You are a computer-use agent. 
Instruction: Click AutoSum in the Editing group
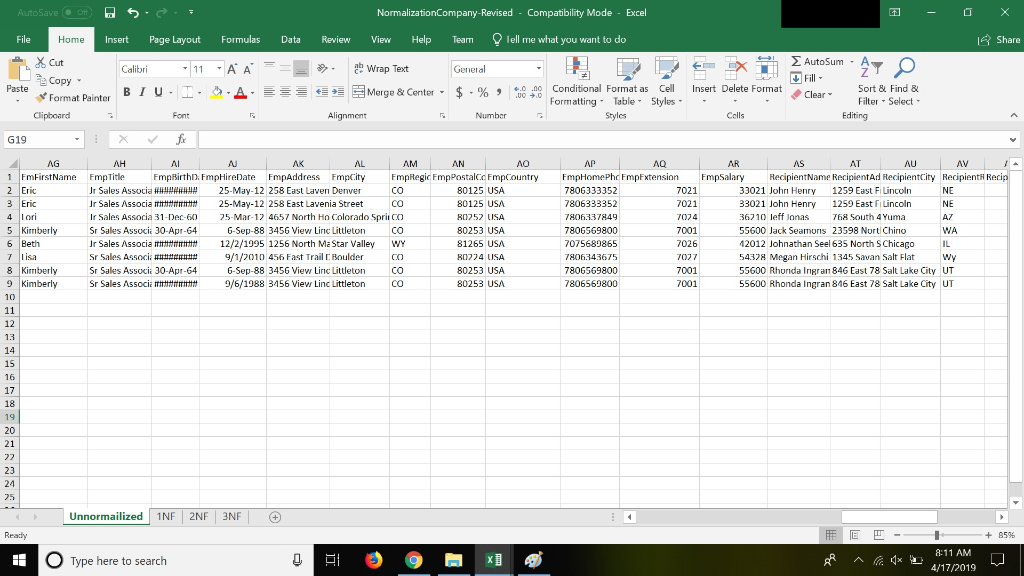coord(817,61)
